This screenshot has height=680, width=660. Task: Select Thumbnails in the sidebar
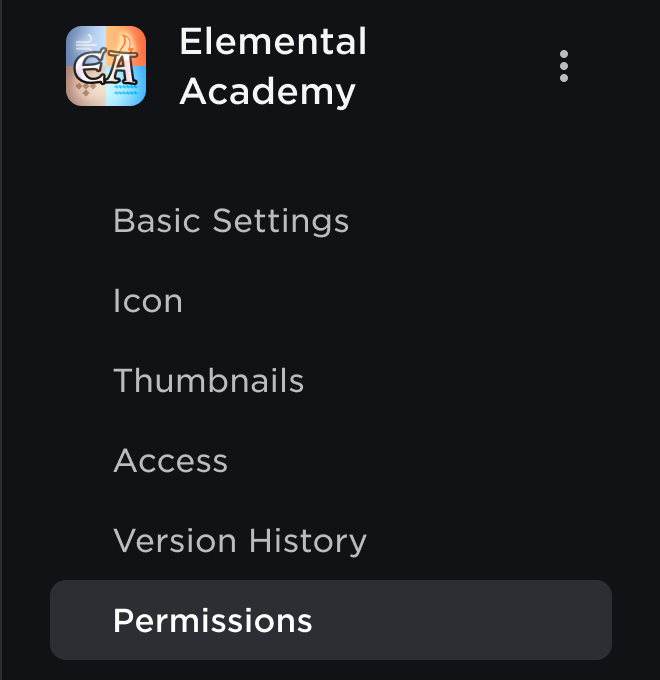[x=209, y=381]
